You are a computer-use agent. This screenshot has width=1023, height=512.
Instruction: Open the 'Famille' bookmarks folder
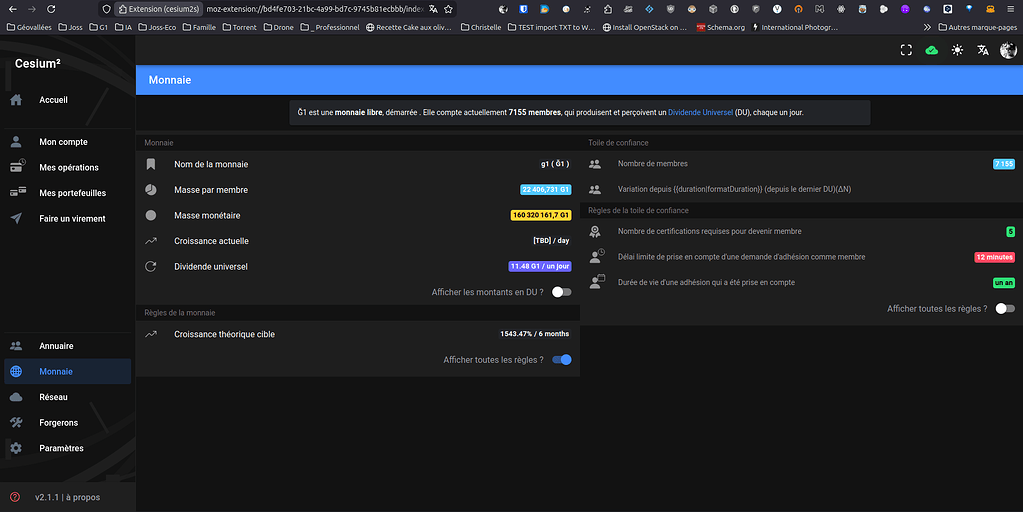198,27
